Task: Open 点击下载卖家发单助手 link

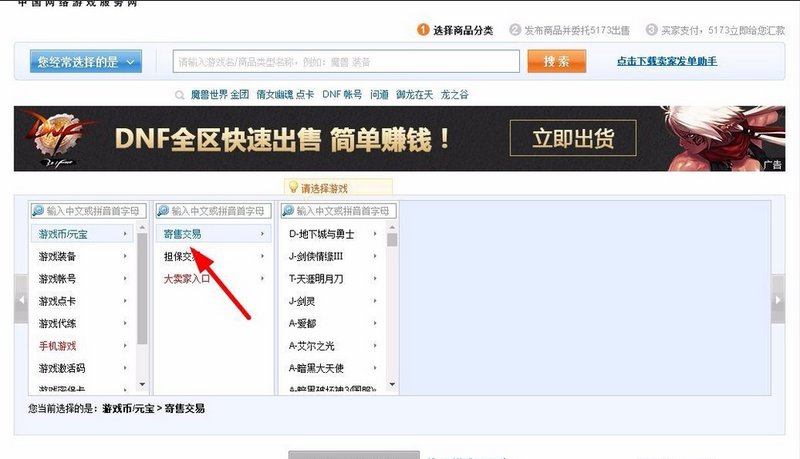Action: pos(667,61)
